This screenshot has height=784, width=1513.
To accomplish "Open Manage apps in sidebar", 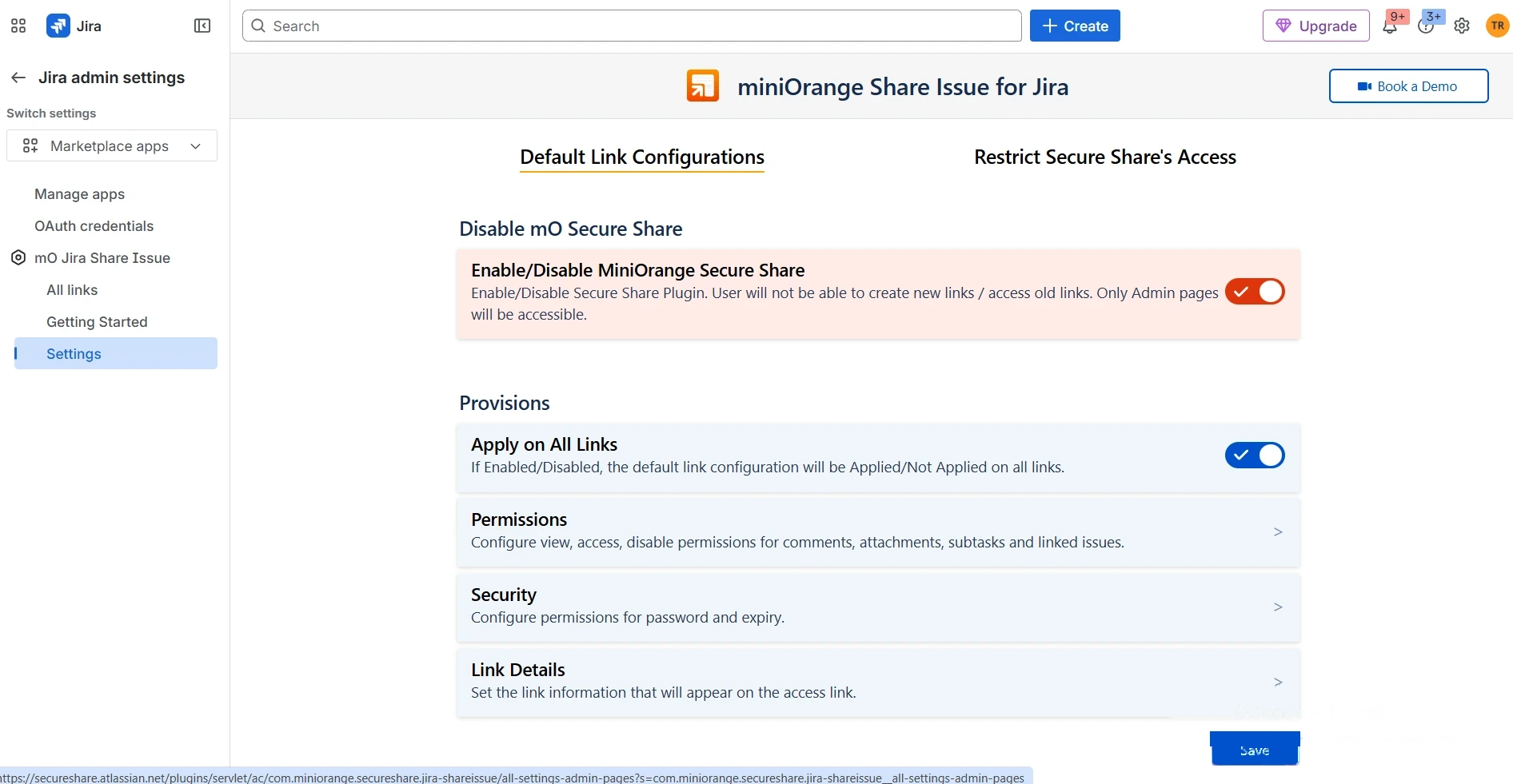I will (80, 194).
